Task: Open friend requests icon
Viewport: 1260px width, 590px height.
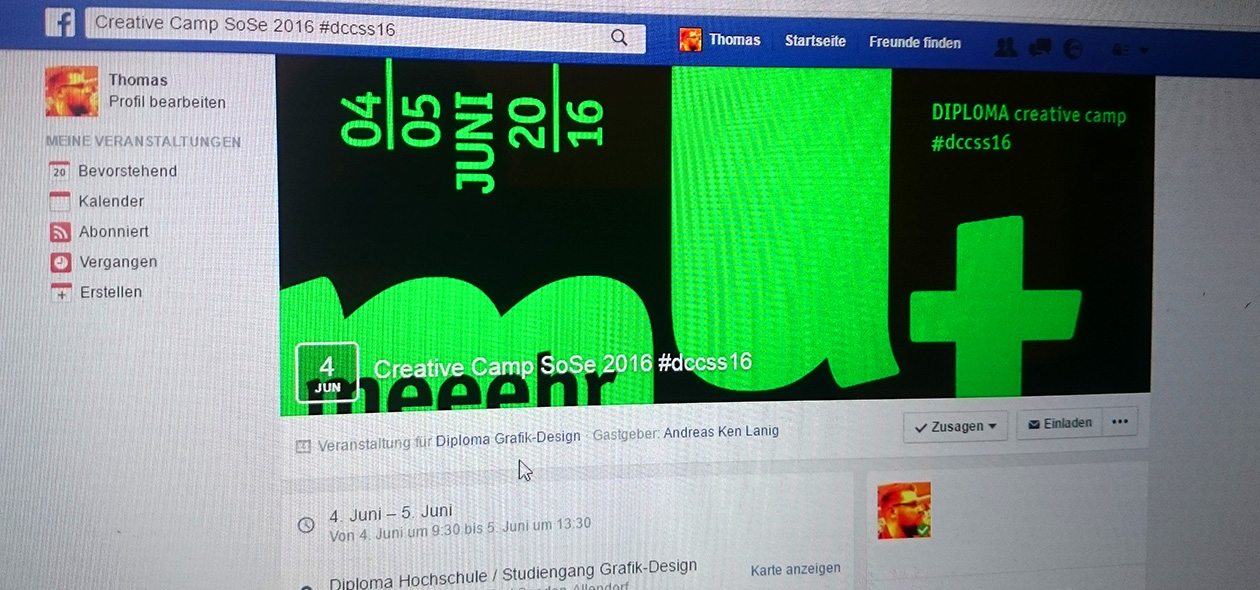Action: pyautogui.click(x=1007, y=47)
